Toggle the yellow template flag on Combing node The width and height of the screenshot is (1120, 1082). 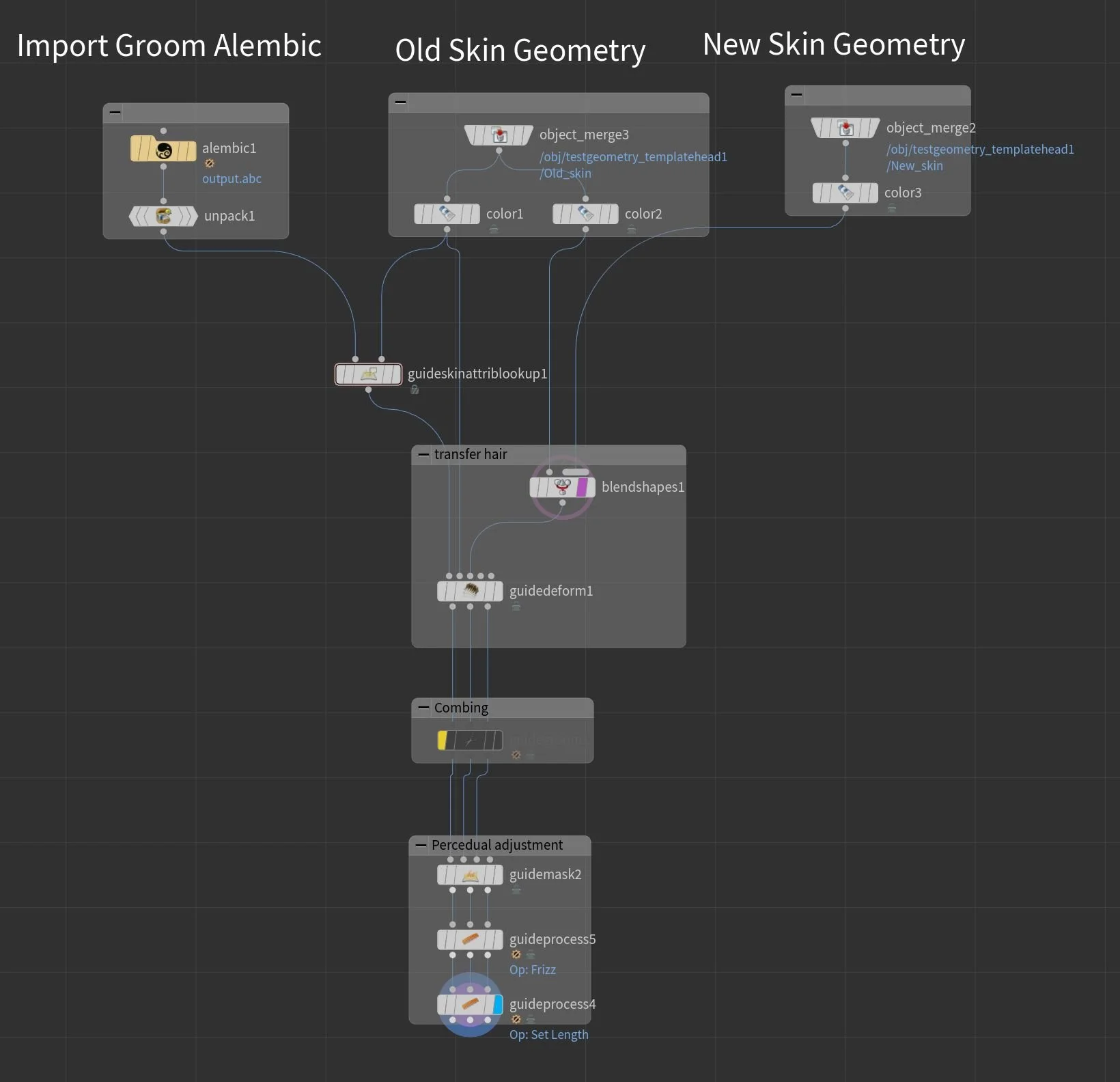443,740
